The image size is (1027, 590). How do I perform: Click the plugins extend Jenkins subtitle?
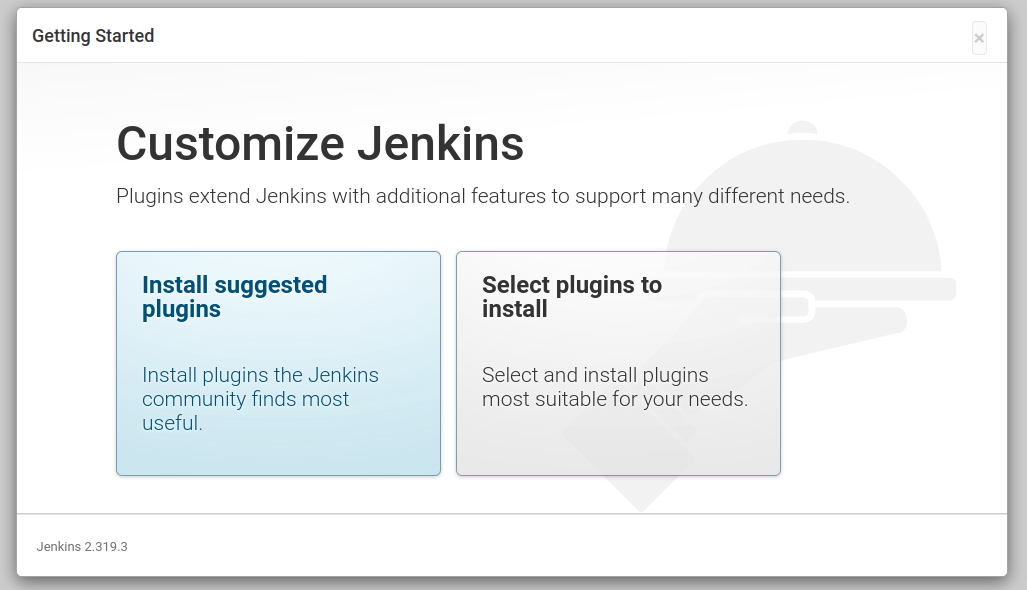click(483, 196)
